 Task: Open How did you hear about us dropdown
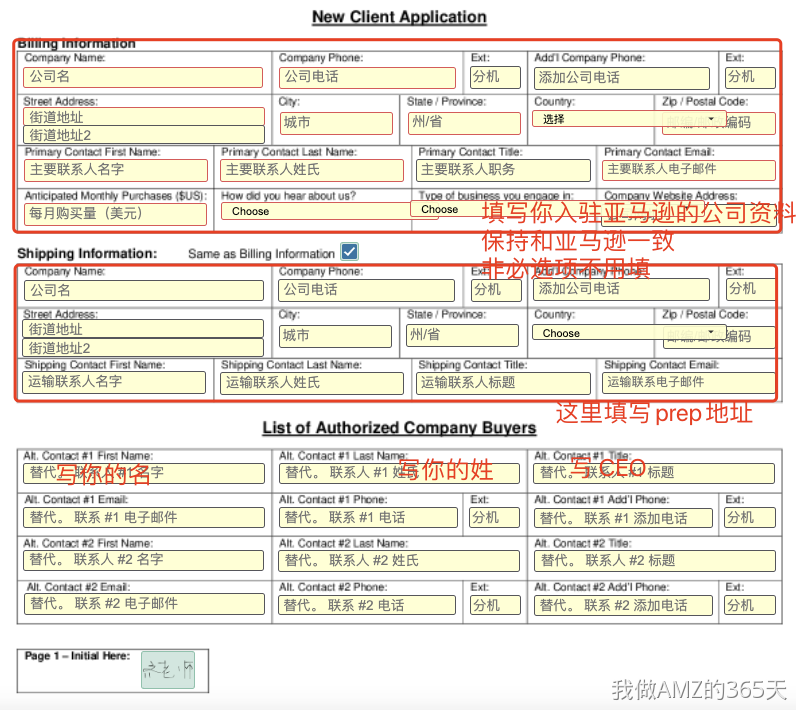[329, 211]
